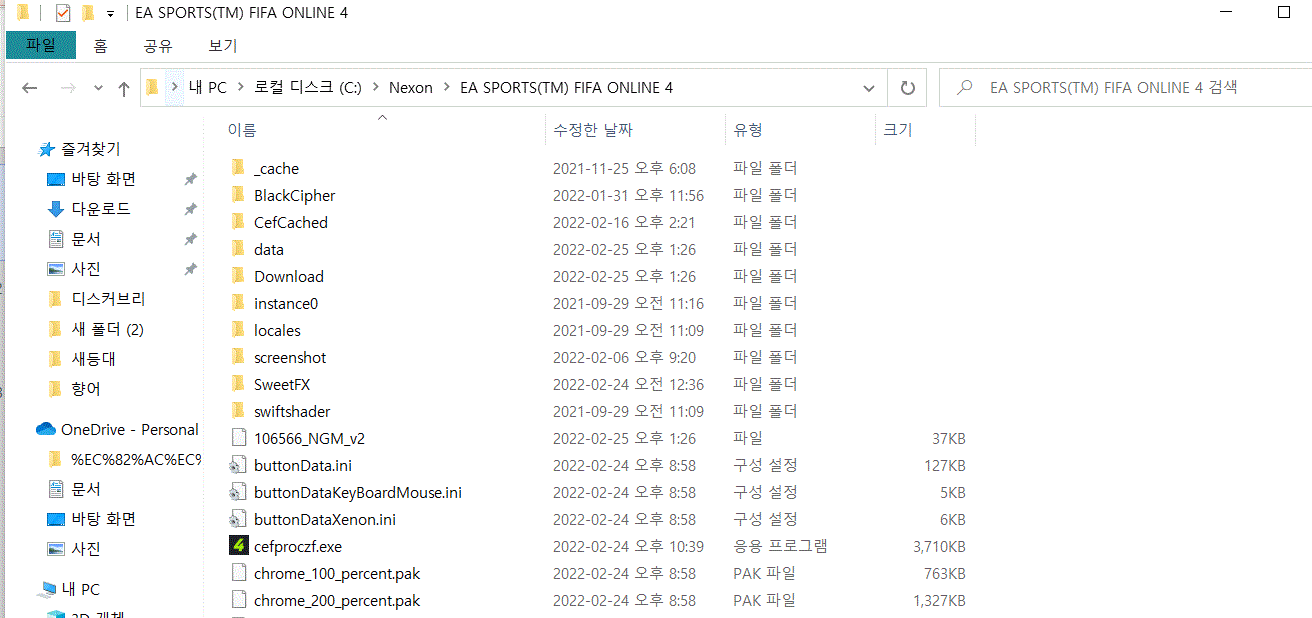
Task: Open 새등대 folder in navigation pane
Action: click(94, 359)
